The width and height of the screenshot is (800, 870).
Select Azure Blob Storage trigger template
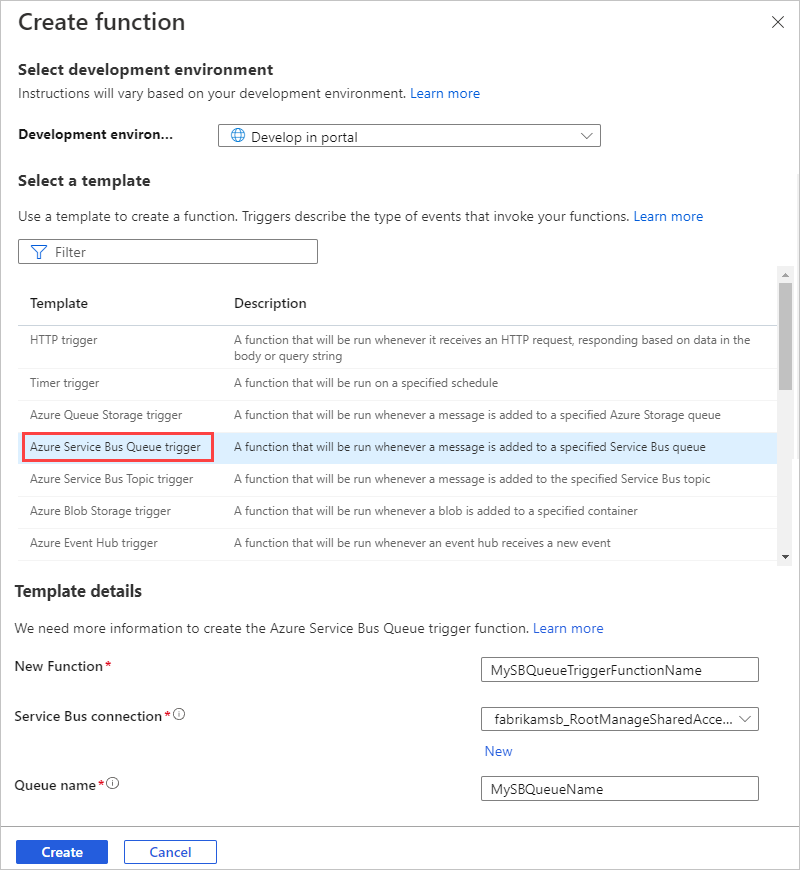100,511
